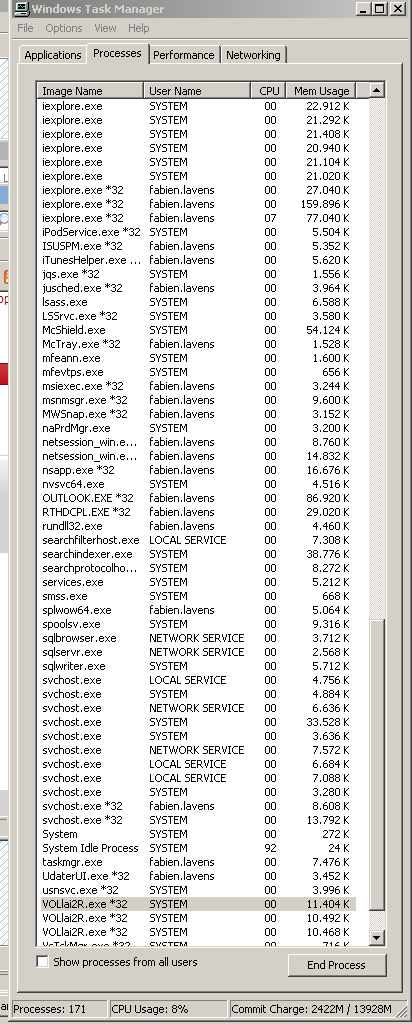Screen dimensions: 412x1024
Task: Select the McShield.exe process row
Action: (x=197, y=330)
